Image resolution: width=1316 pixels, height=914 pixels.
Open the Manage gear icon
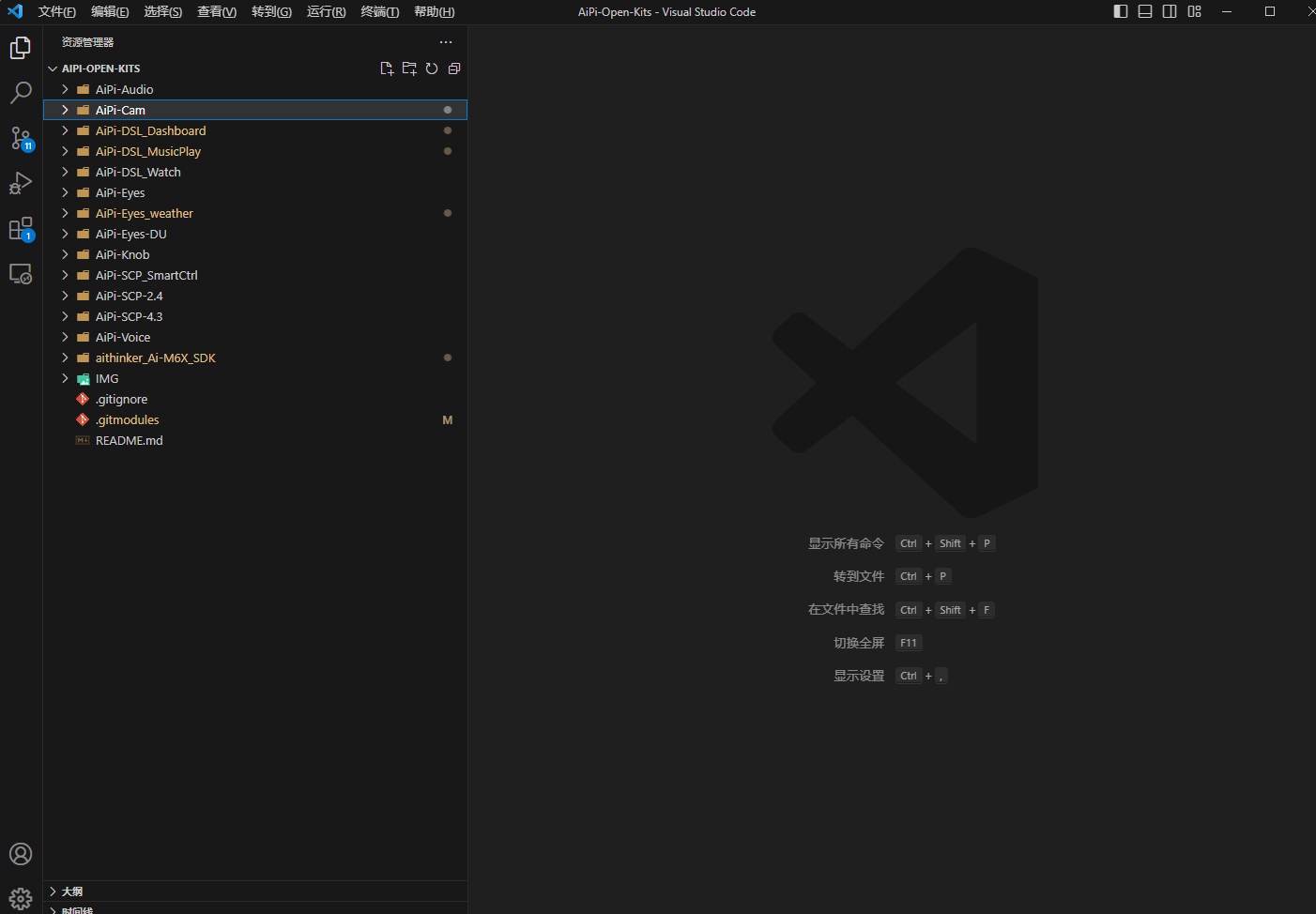coord(21,898)
